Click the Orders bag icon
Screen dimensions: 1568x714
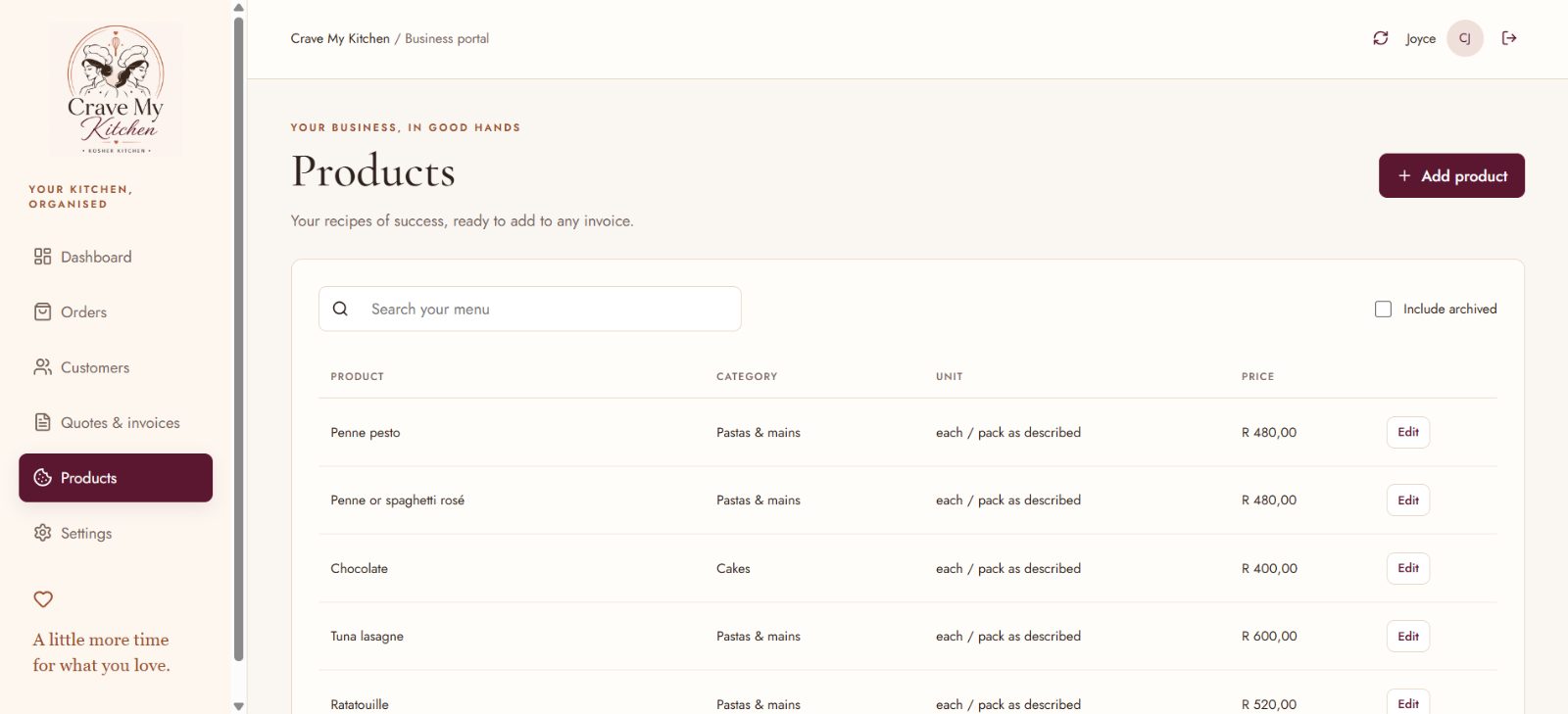tap(42, 311)
